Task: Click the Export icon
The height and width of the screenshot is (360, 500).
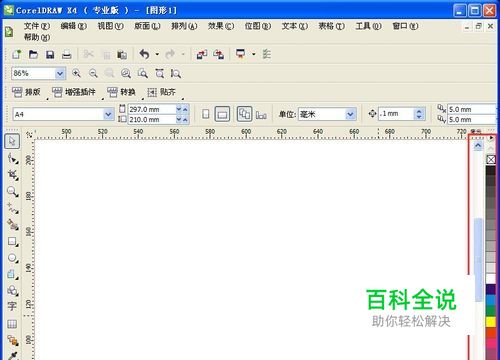Action: pos(219,54)
